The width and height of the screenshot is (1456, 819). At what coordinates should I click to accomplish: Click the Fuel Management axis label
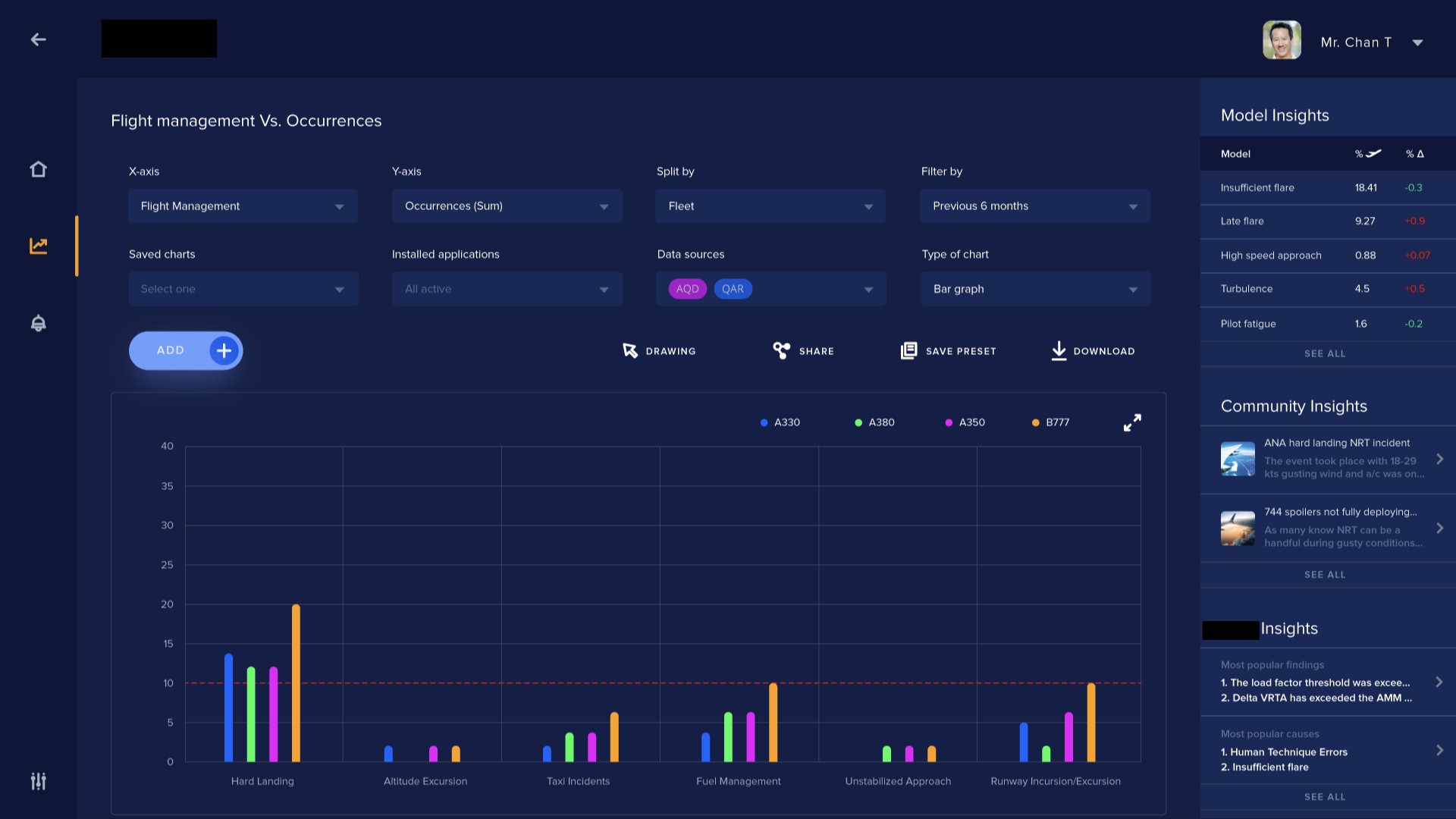click(x=739, y=782)
